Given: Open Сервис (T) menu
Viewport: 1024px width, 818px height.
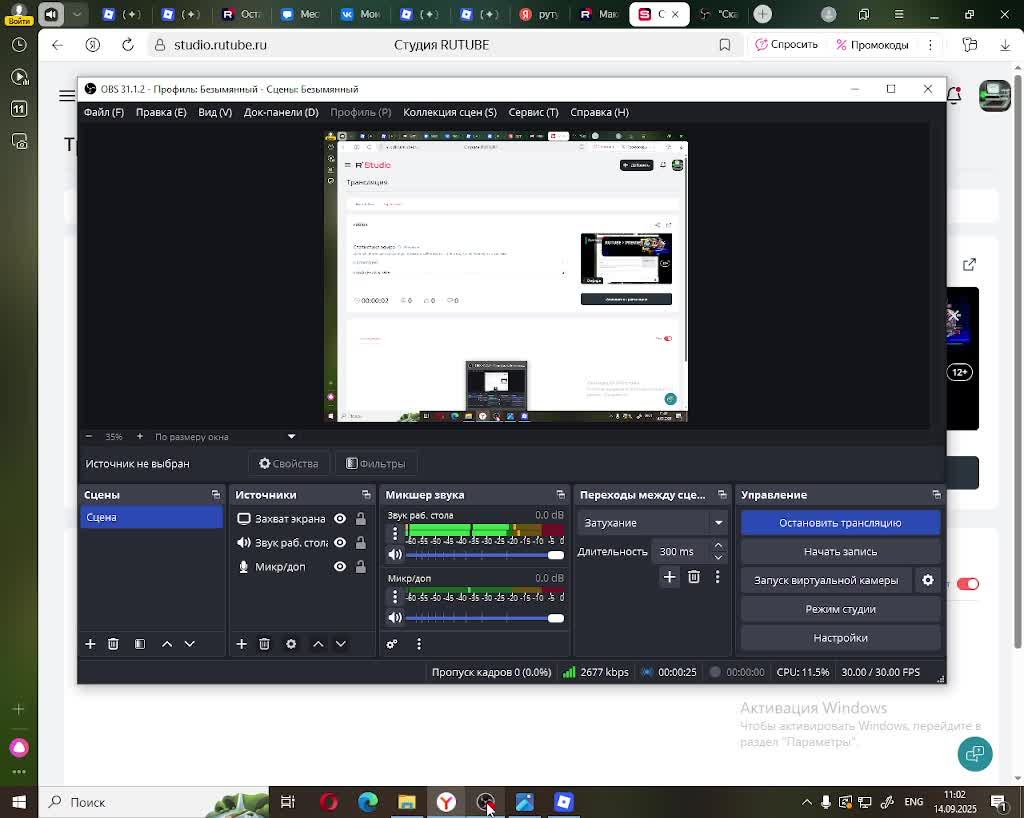Looking at the screenshot, I should pos(533,112).
